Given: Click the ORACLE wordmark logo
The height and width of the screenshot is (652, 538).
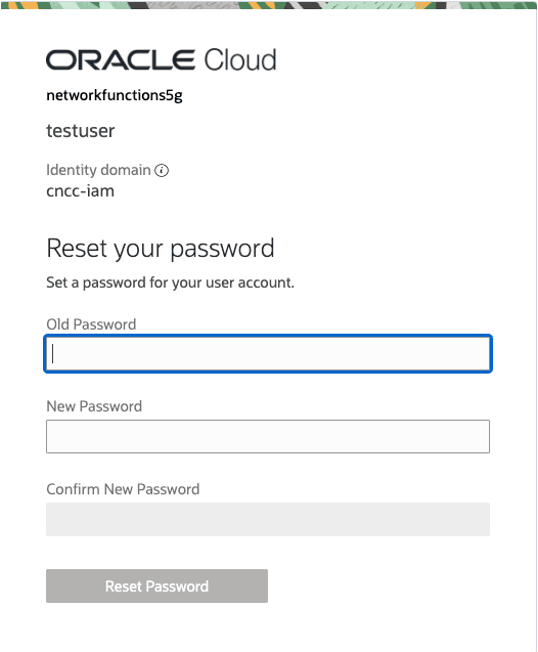Looking at the screenshot, I should pos(120,59).
